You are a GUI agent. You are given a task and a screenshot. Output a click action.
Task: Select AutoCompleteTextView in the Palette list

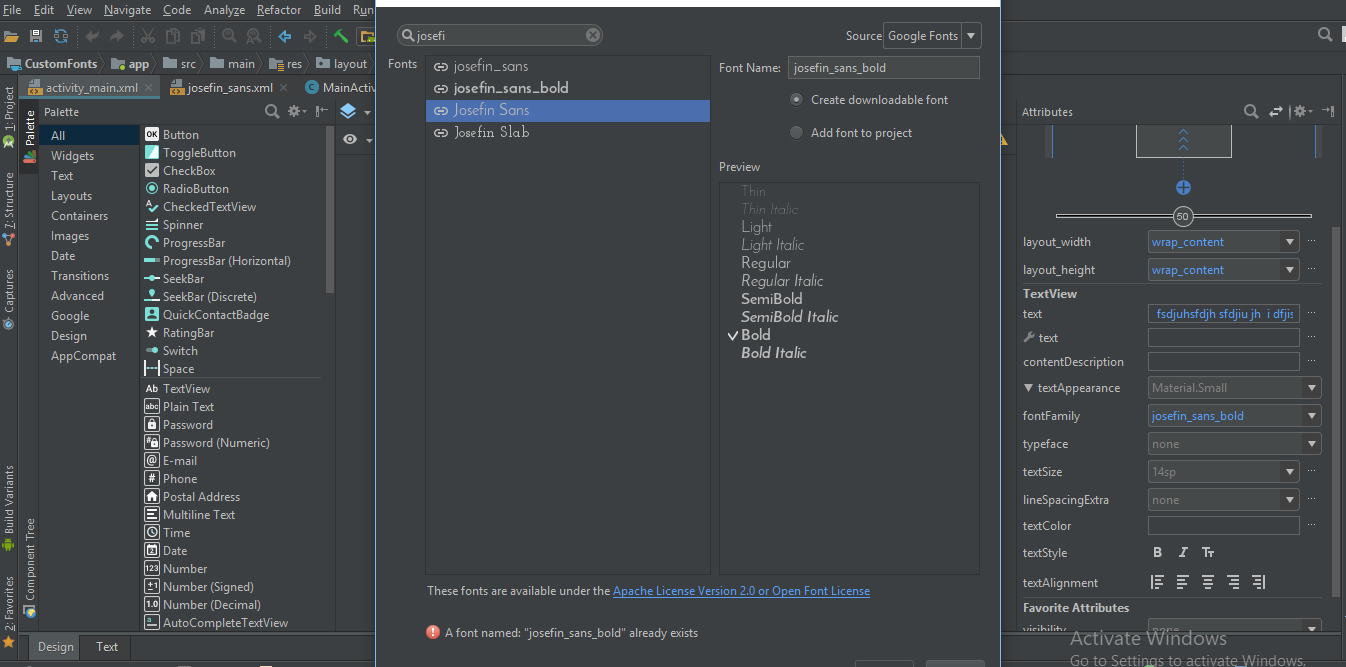[x=225, y=623]
